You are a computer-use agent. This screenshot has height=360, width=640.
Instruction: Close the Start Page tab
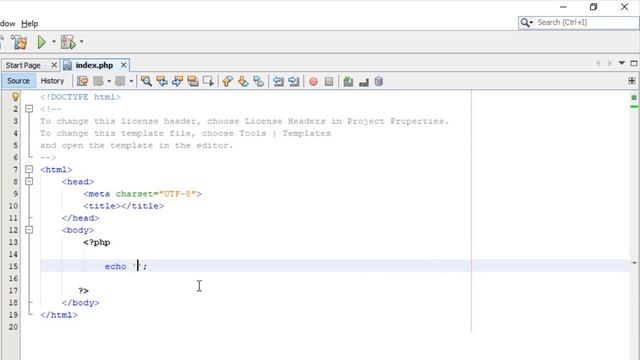click(54, 65)
